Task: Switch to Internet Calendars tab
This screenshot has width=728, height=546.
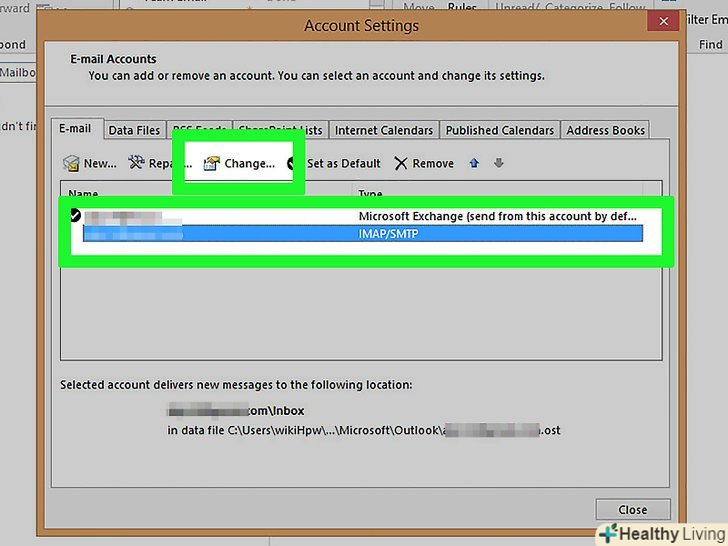Action: click(x=384, y=130)
